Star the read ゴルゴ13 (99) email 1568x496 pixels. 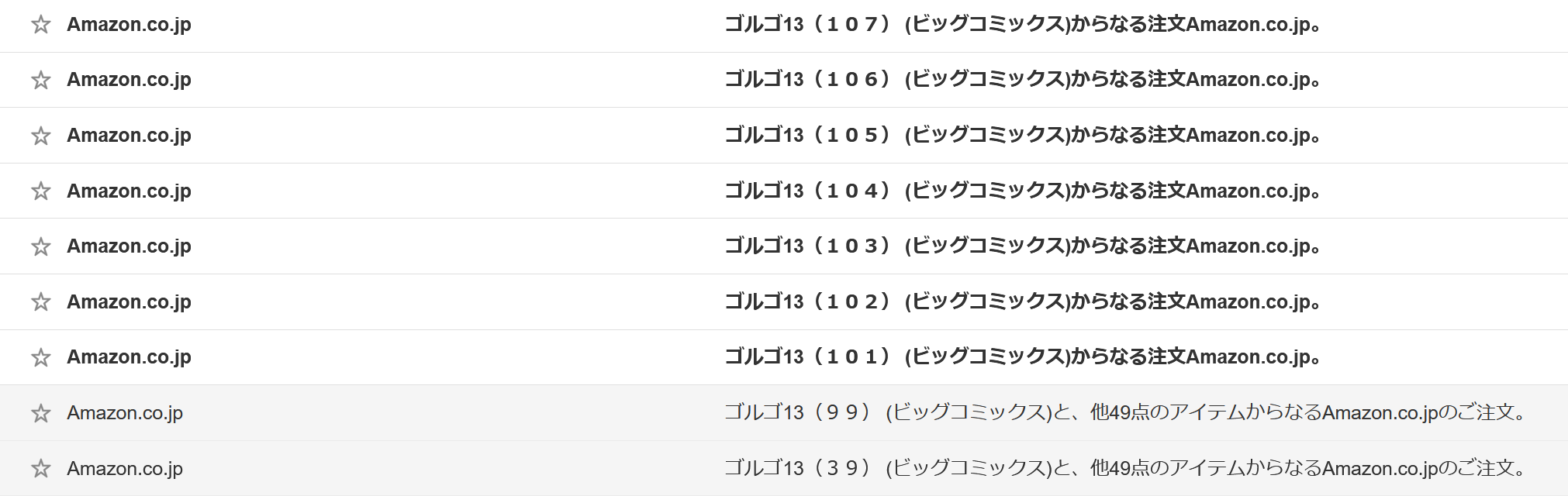click(x=41, y=413)
